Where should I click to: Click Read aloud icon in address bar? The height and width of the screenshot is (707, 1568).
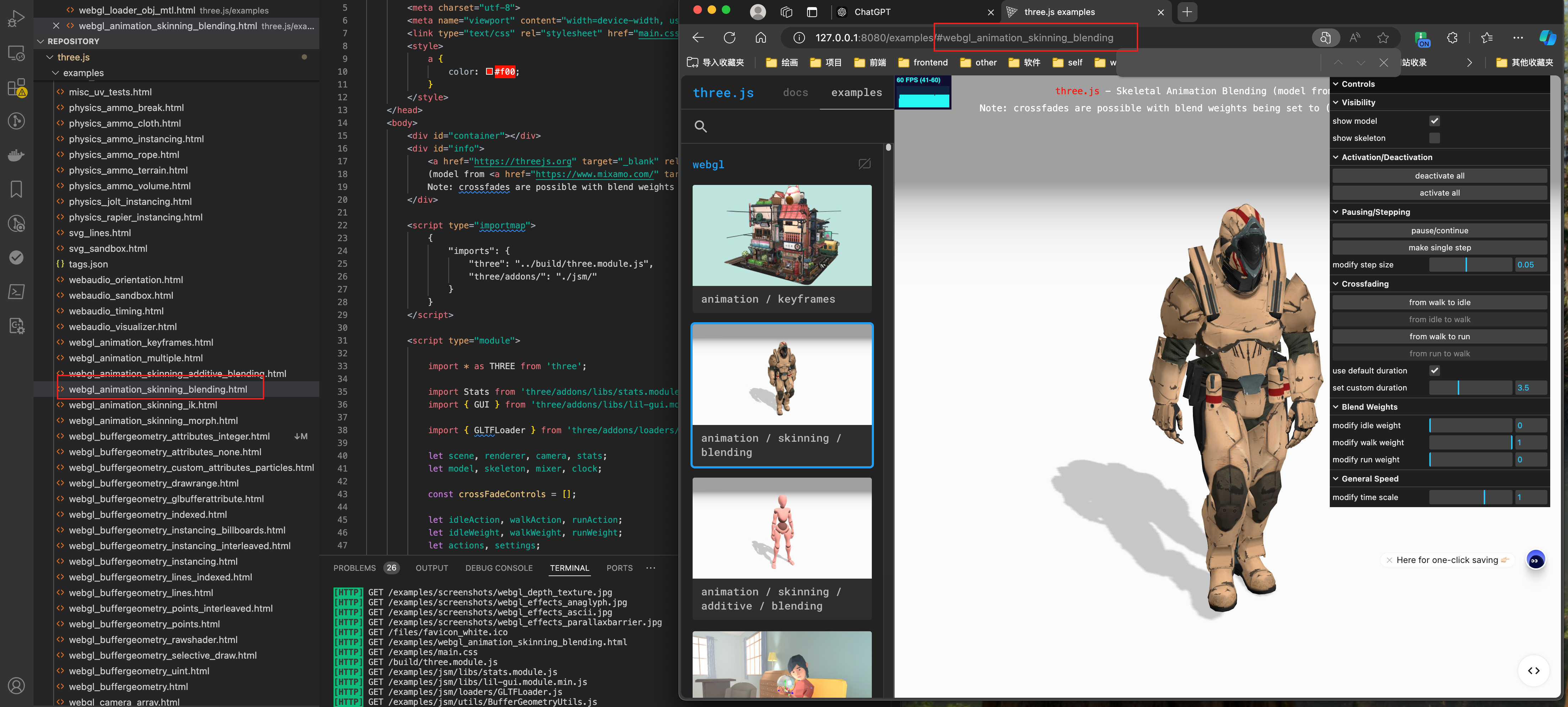point(1355,38)
